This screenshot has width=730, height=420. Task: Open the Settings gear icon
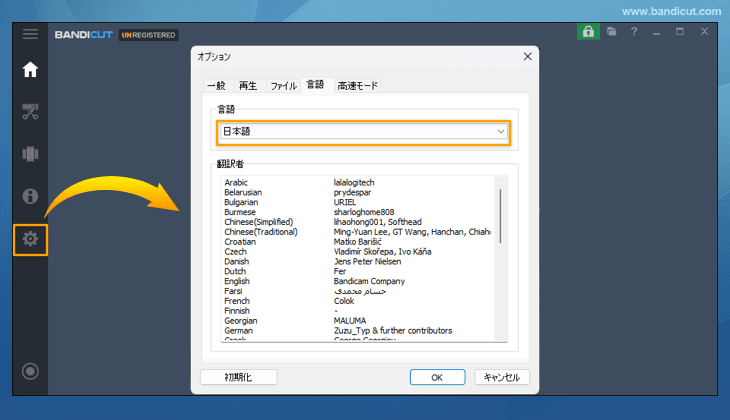click(x=30, y=239)
